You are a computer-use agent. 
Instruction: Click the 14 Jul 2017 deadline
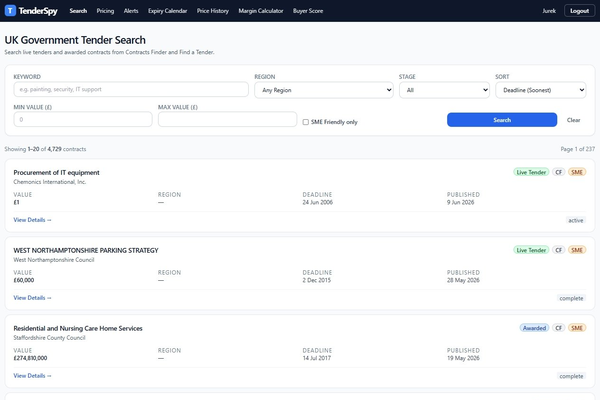[x=316, y=358]
